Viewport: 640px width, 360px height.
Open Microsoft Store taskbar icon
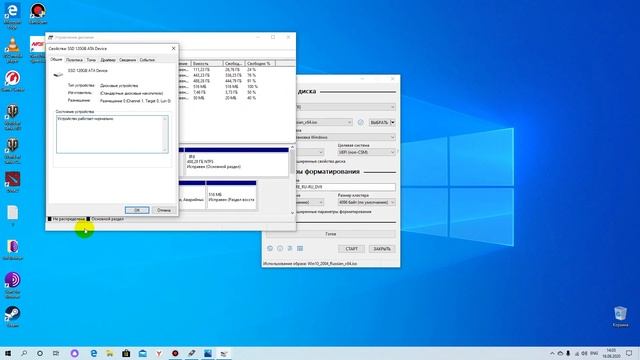coord(126,353)
